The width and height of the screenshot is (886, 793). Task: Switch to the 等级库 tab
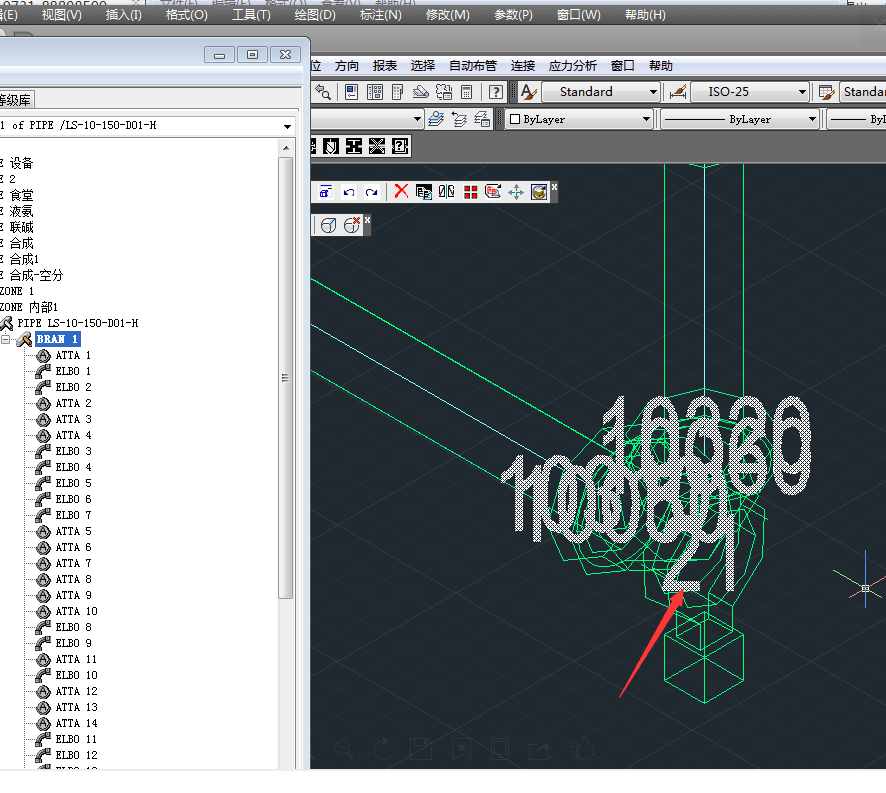[15, 100]
